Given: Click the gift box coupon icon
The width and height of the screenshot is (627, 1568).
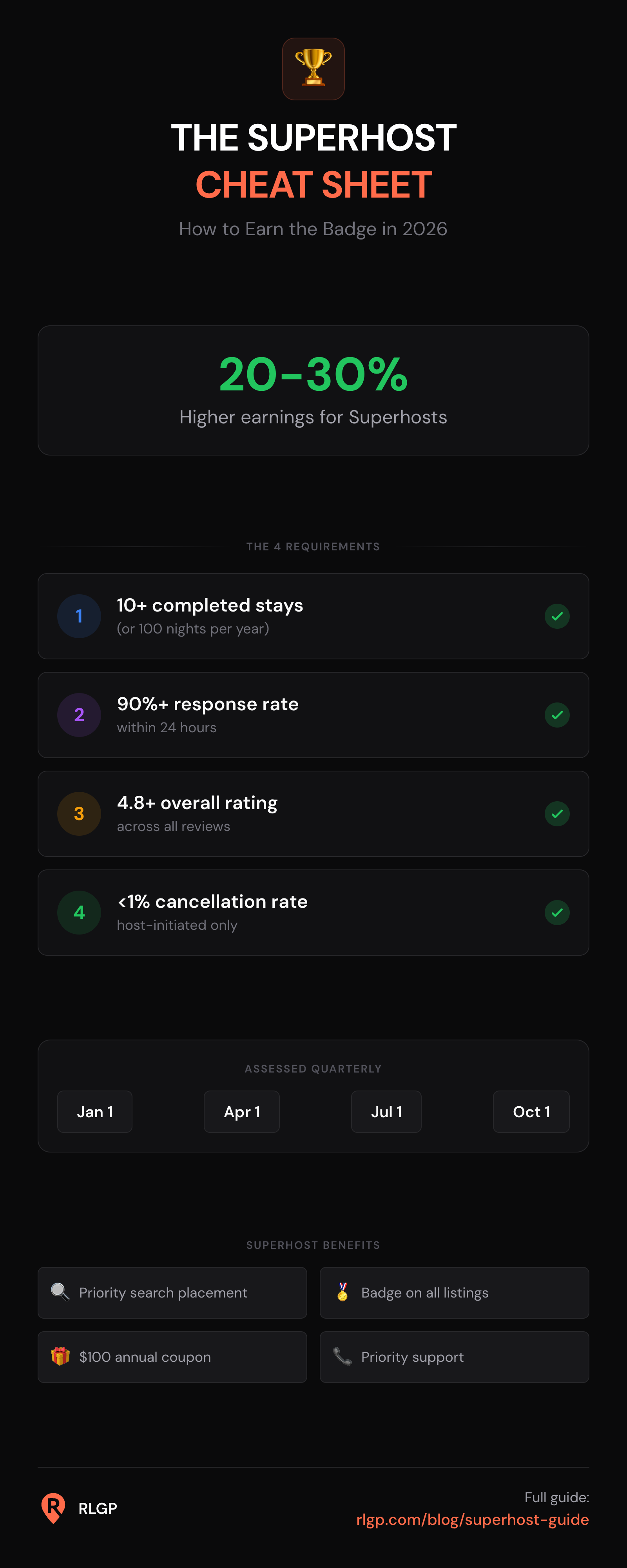Looking at the screenshot, I should point(60,1356).
